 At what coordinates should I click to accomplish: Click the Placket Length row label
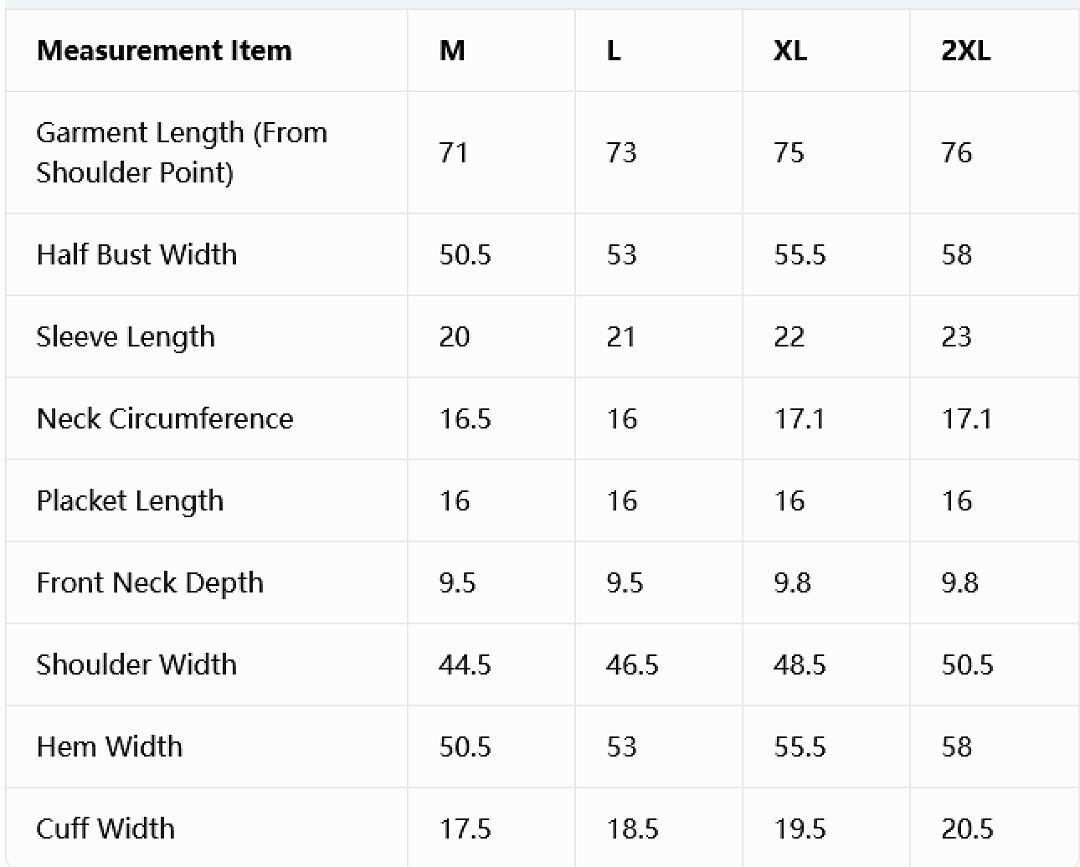[x=130, y=501]
